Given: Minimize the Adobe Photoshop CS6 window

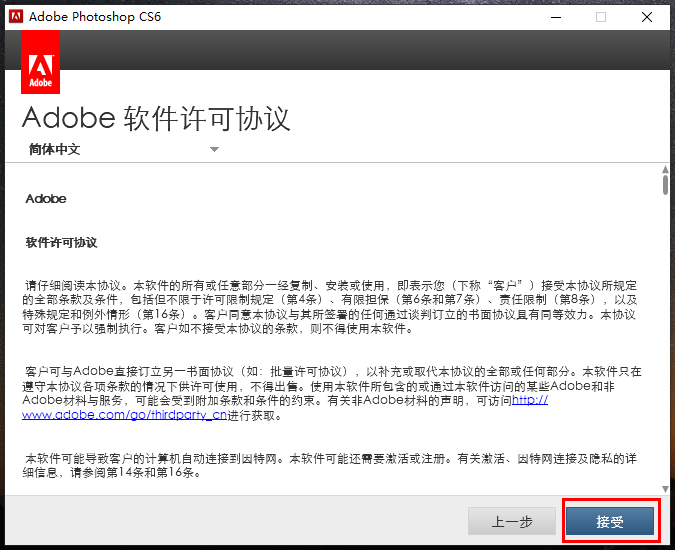Looking at the screenshot, I should click(556, 17).
